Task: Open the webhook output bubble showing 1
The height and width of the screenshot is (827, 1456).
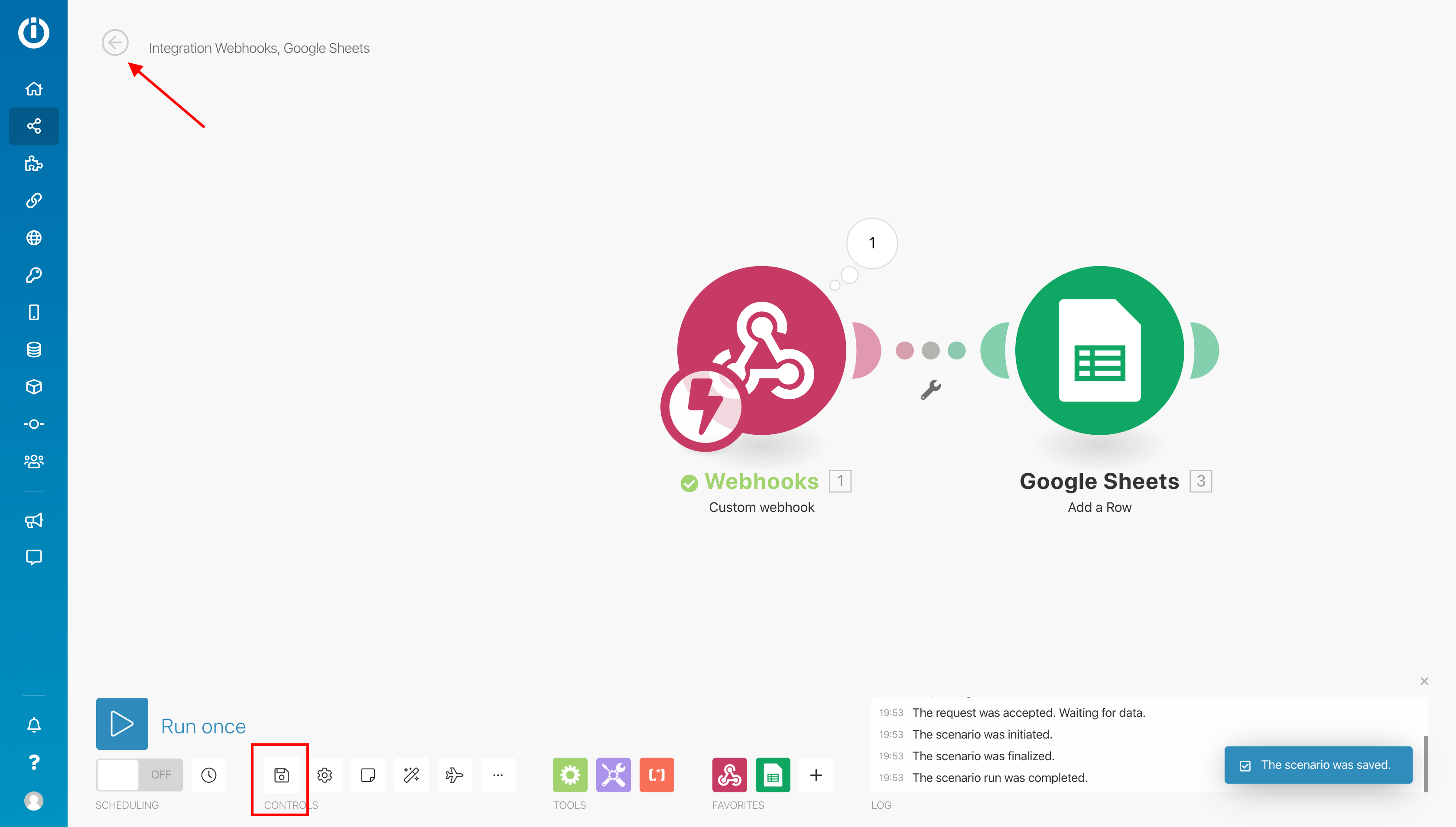Action: tap(872, 243)
